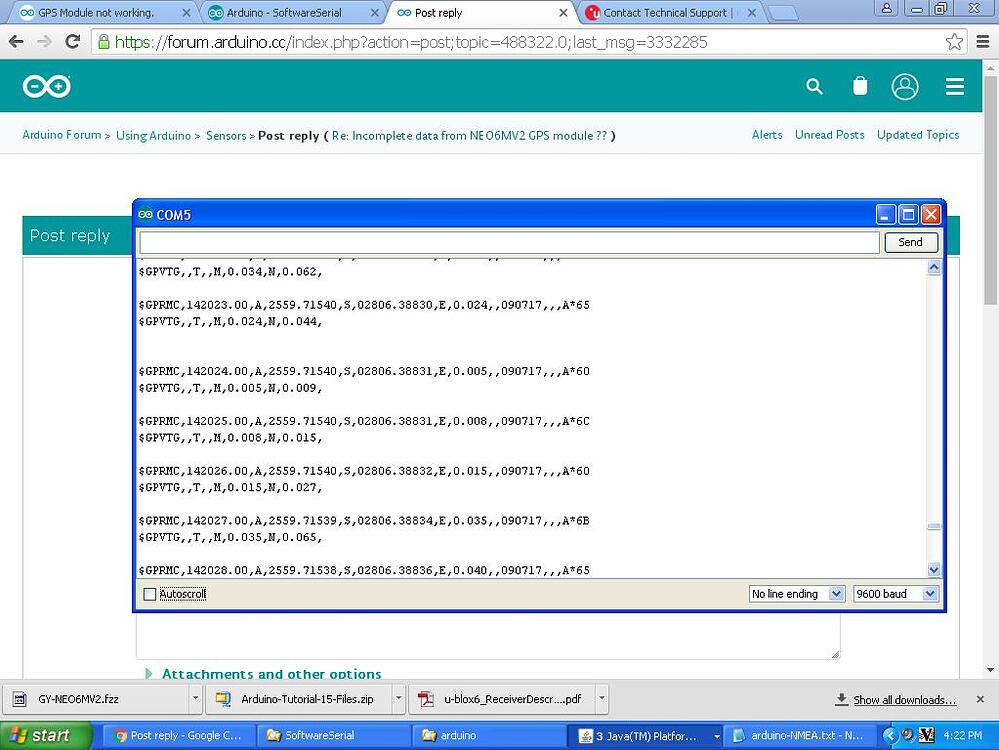This screenshot has height=750, width=999.
Task: Click the address bar padlock icon
Action: (x=105, y=42)
